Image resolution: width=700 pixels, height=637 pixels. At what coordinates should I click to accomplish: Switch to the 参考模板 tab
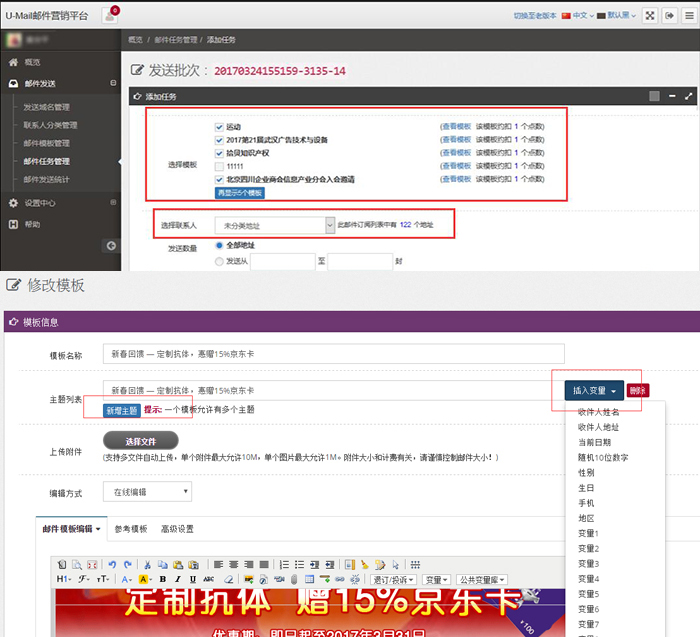coord(131,529)
